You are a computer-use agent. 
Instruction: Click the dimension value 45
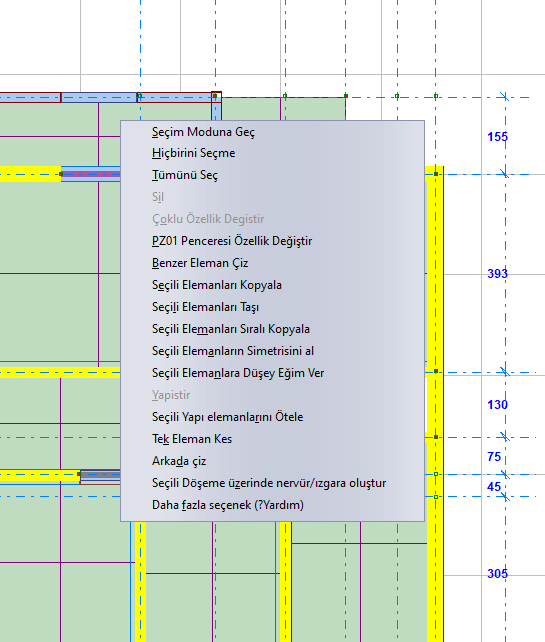[494, 487]
